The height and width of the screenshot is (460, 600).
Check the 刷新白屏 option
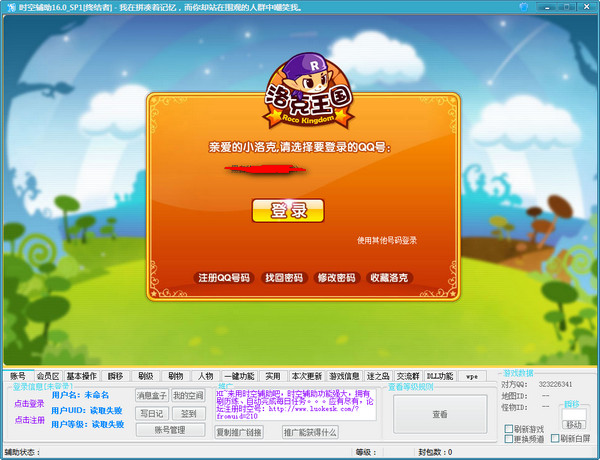click(555, 438)
